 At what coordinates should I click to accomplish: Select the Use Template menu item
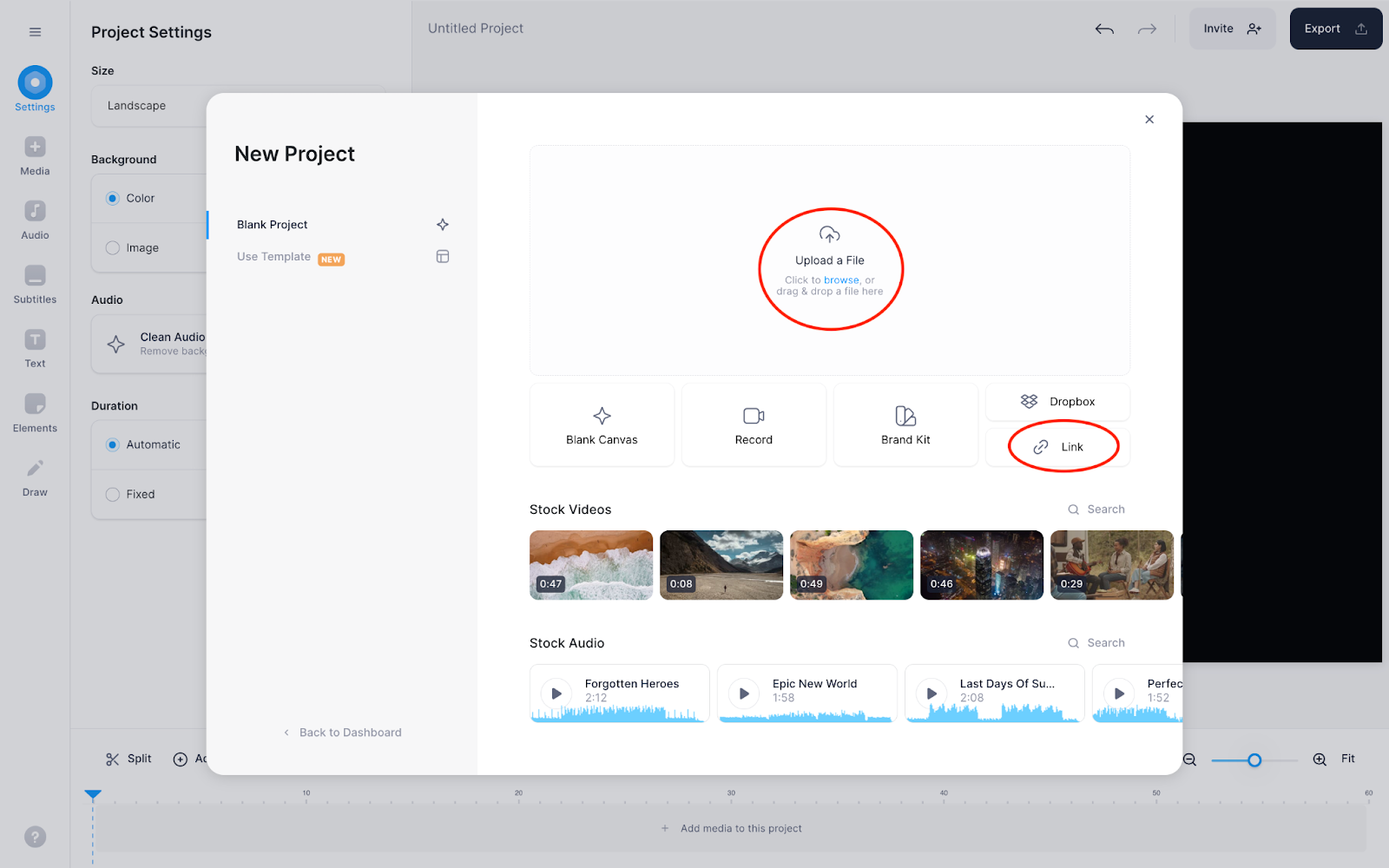343,257
